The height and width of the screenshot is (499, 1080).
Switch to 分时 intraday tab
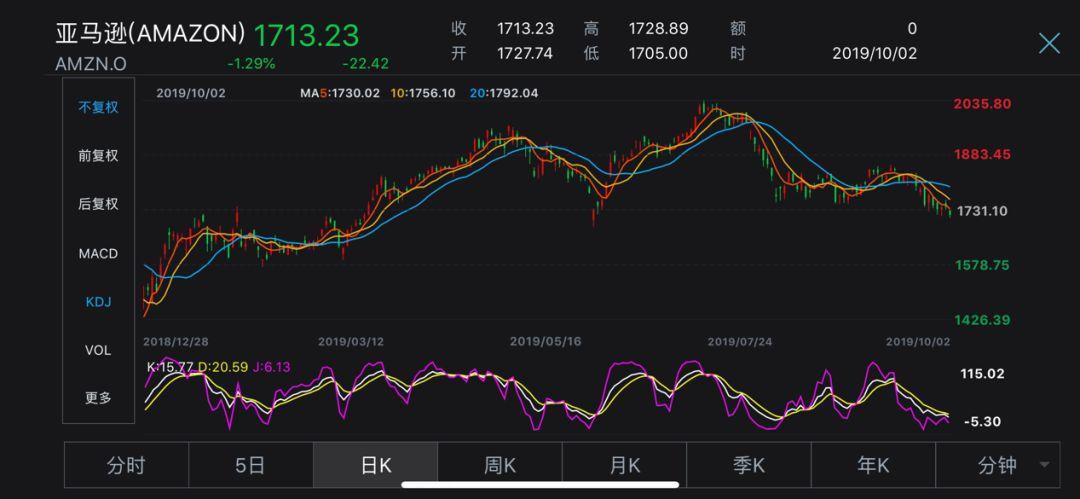click(126, 465)
